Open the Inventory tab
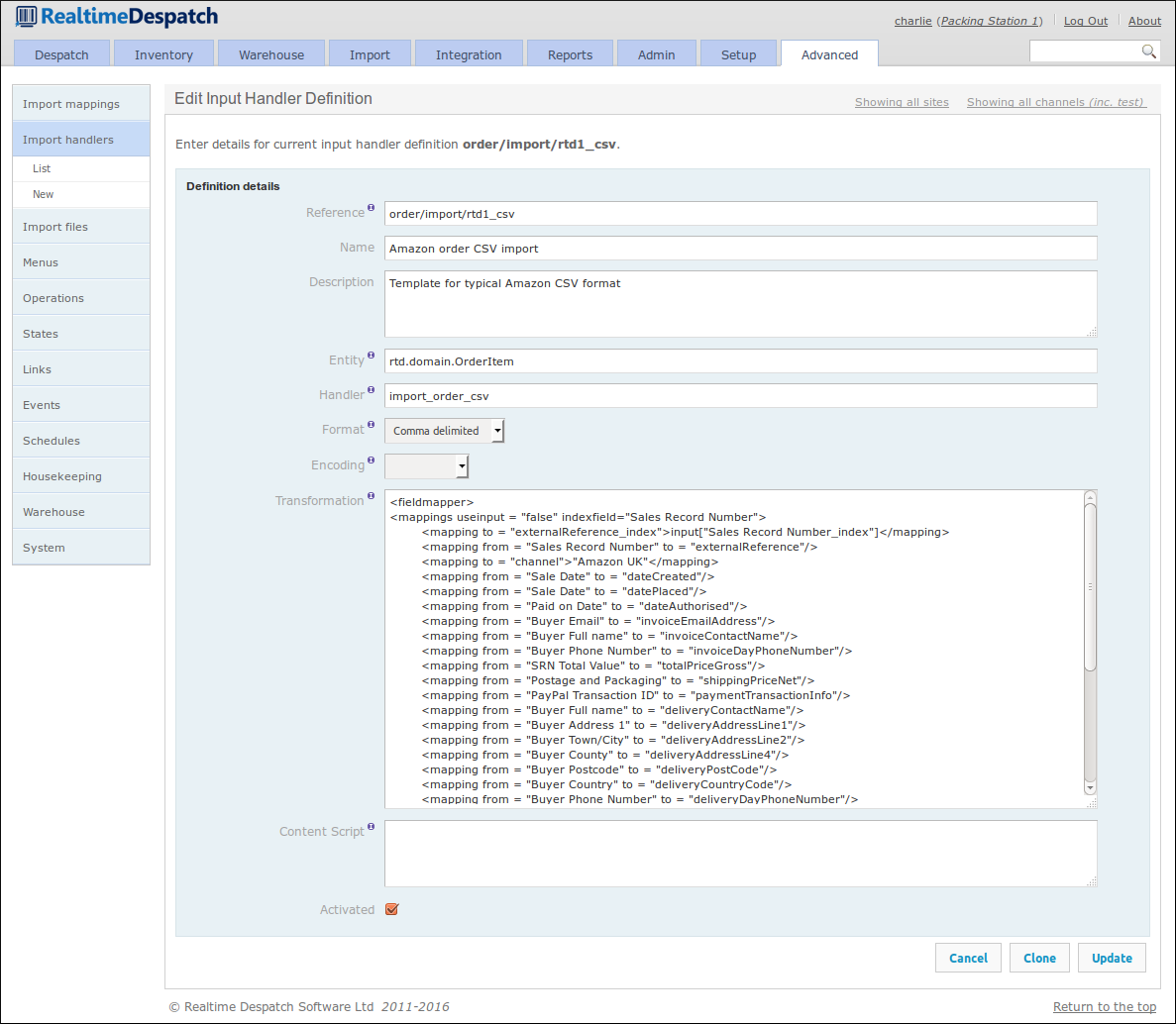The image size is (1176, 1024). pos(163,54)
